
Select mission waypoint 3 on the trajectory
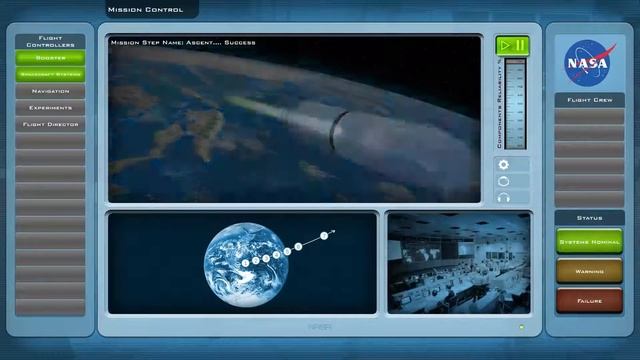coord(266,258)
